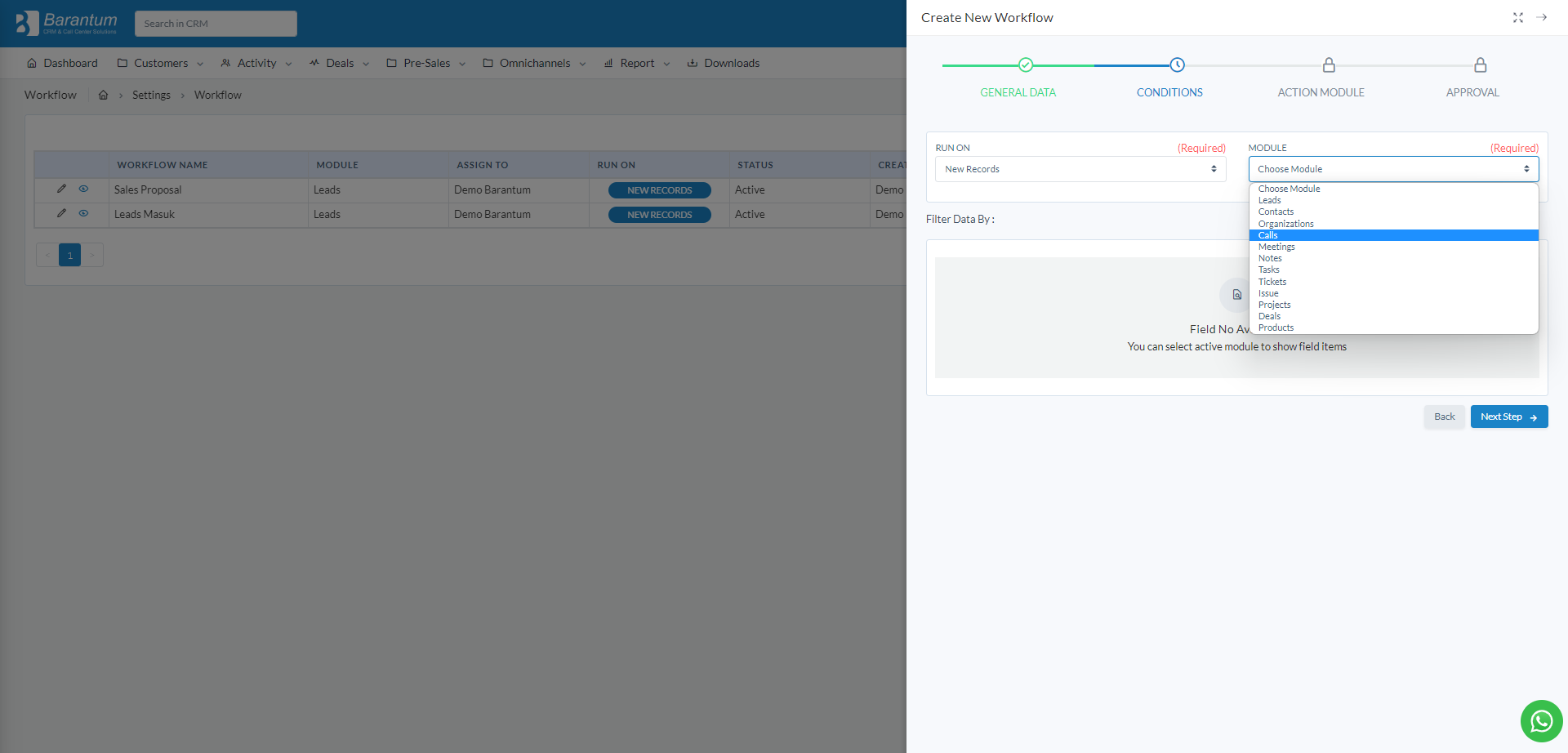Edit the Leads Masuk workflow with pencil
1568x753 pixels.
(x=61, y=213)
